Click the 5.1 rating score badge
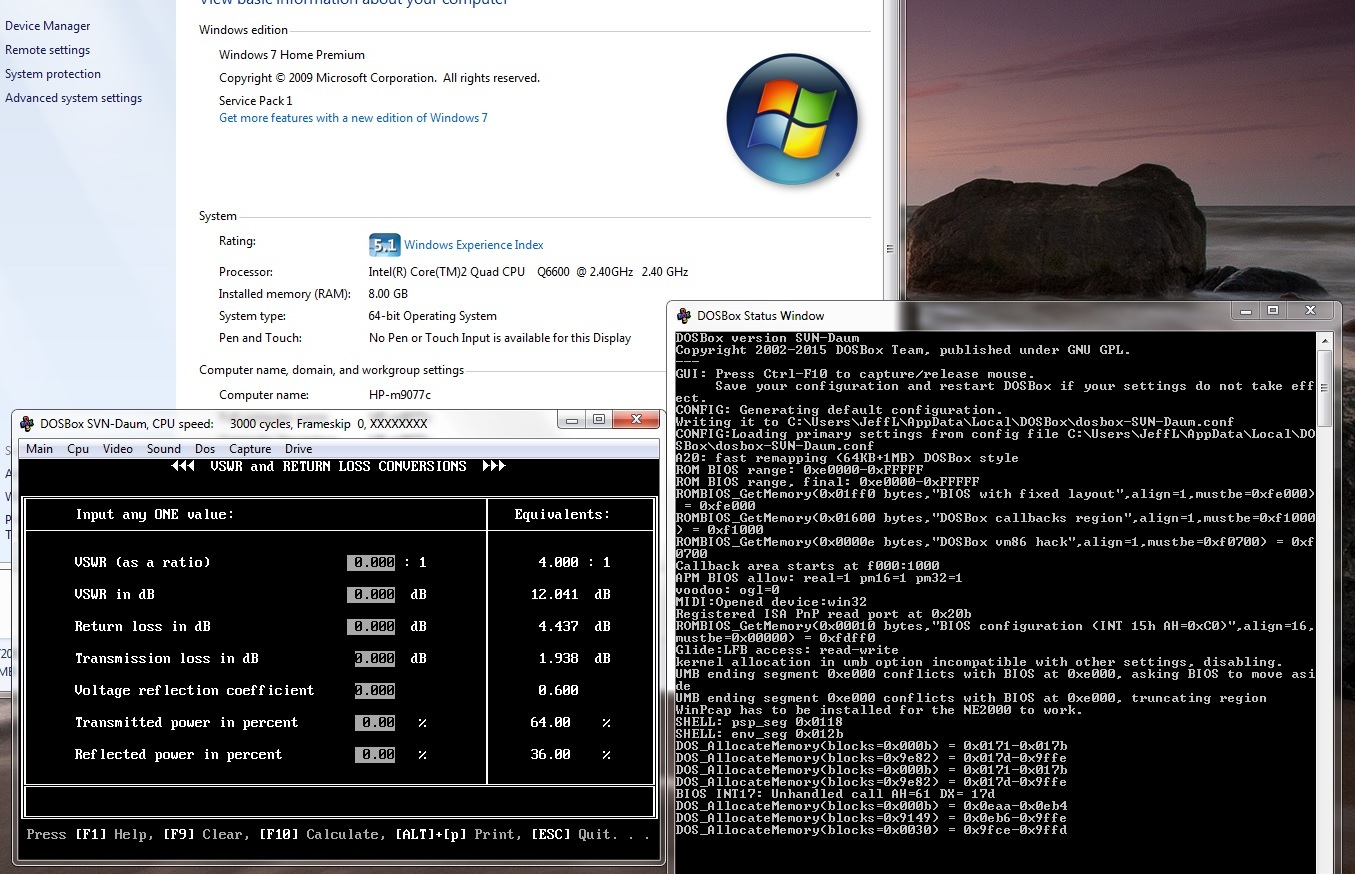1355x874 pixels. tap(384, 245)
